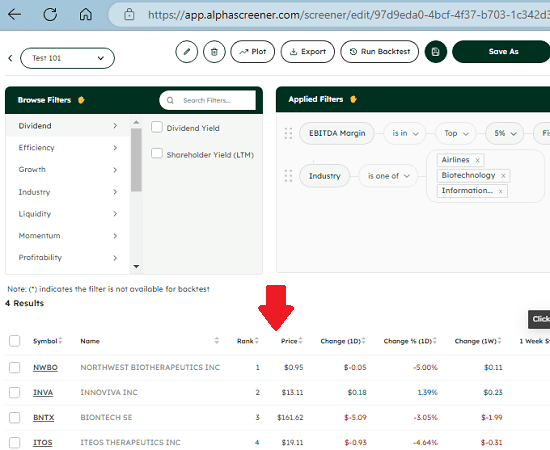The height and width of the screenshot is (450, 550).
Task: Sort results by Name column
Action: click(216, 340)
